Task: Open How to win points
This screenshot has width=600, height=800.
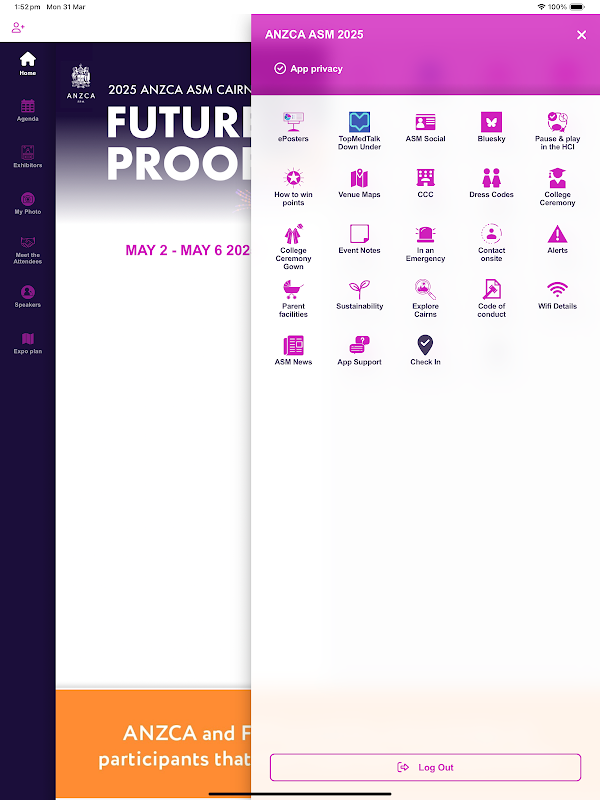Action: pyautogui.click(x=293, y=178)
